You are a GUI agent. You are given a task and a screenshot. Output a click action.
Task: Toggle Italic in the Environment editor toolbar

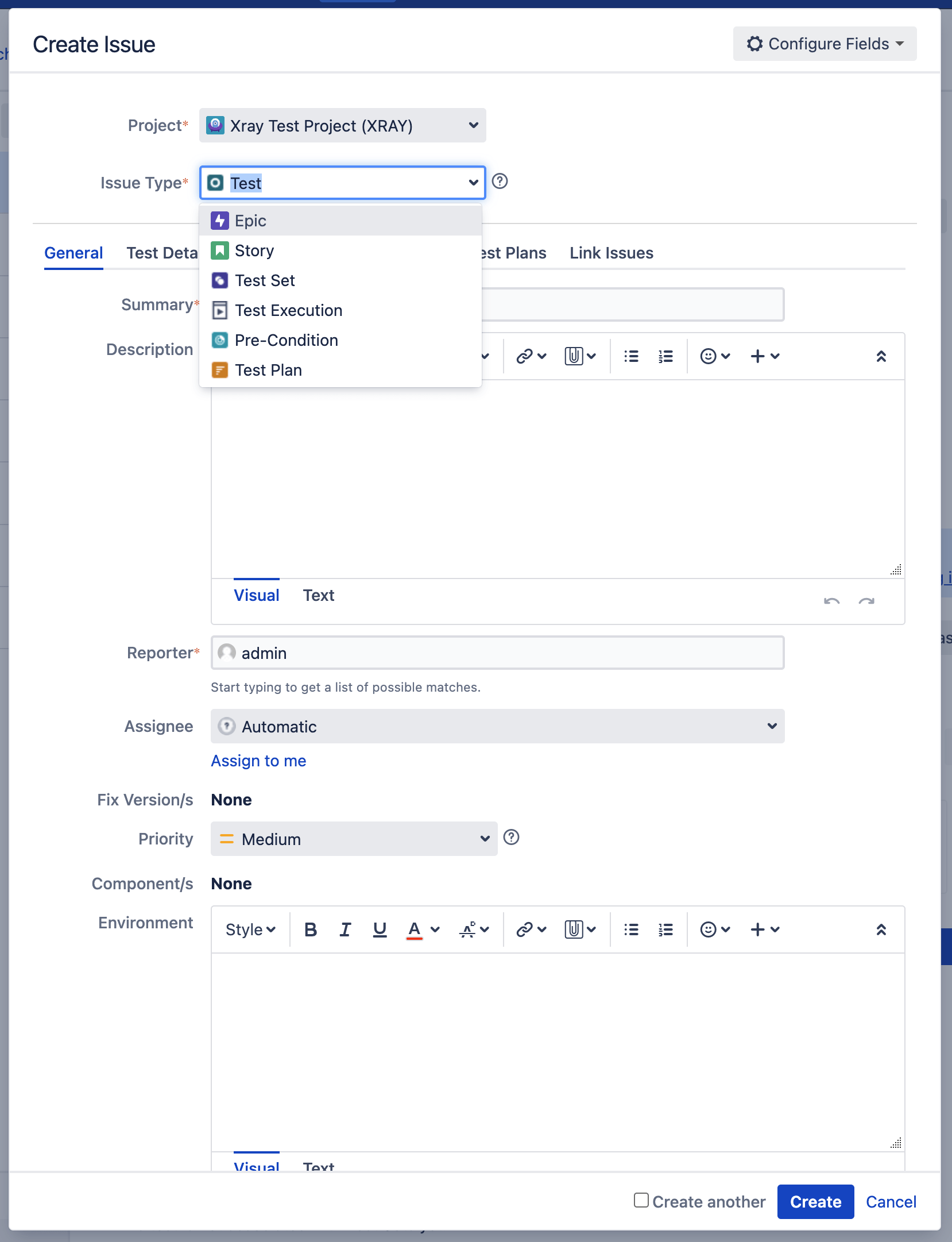point(345,929)
